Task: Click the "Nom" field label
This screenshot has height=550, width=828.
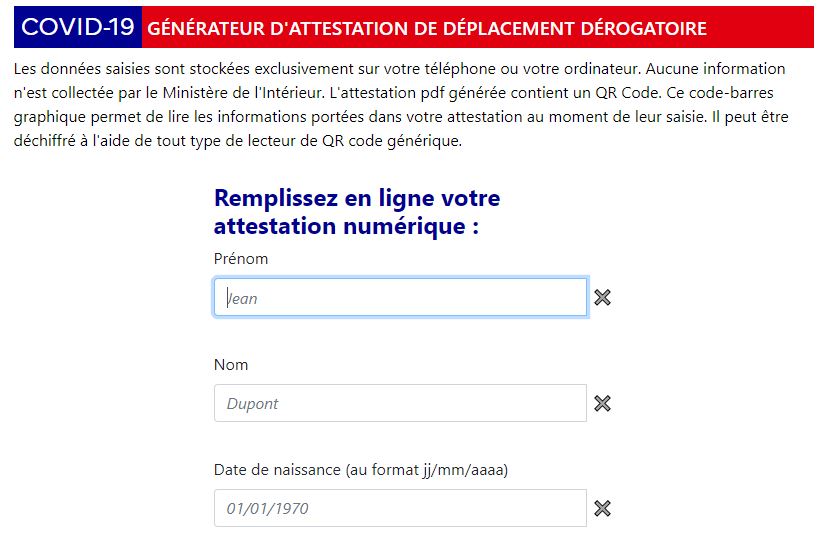Action: click(x=231, y=365)
